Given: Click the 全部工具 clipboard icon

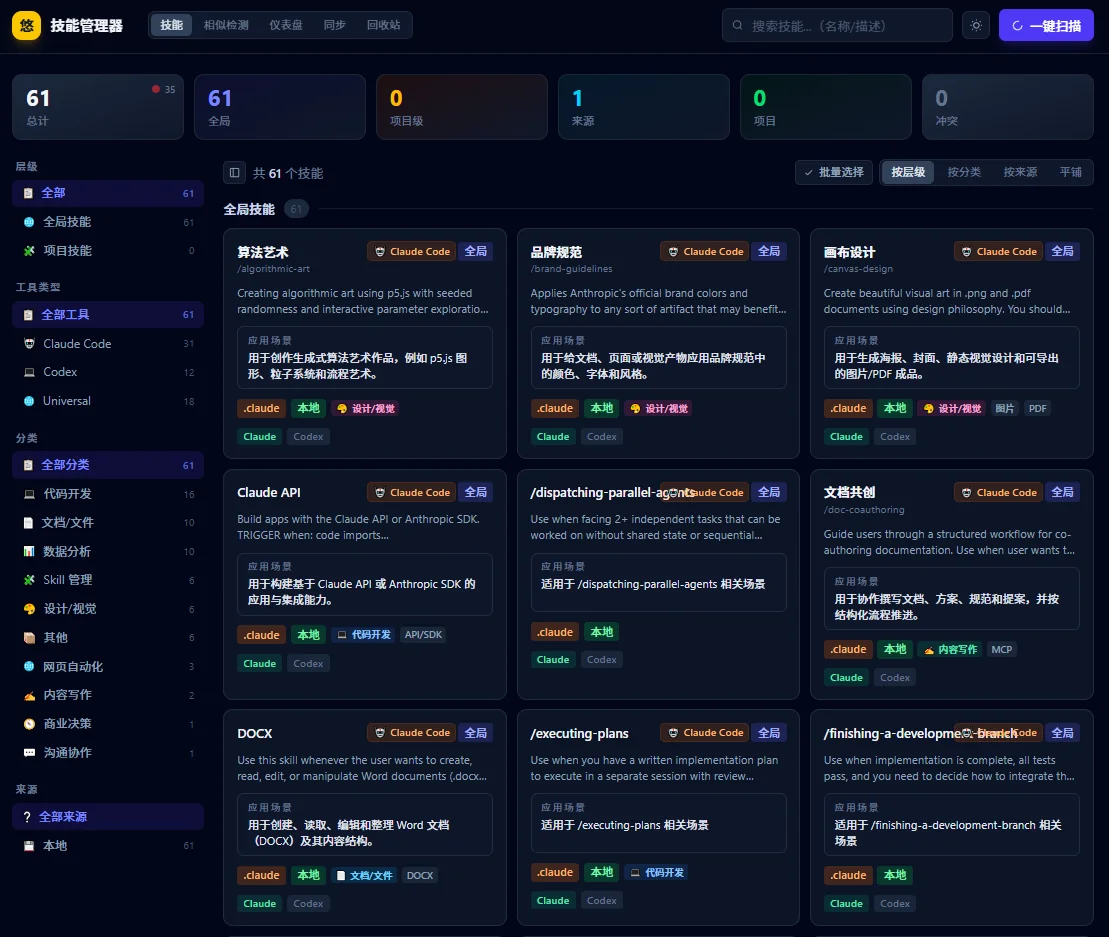Looking at the screenshot, I should (x=28, y=315).
